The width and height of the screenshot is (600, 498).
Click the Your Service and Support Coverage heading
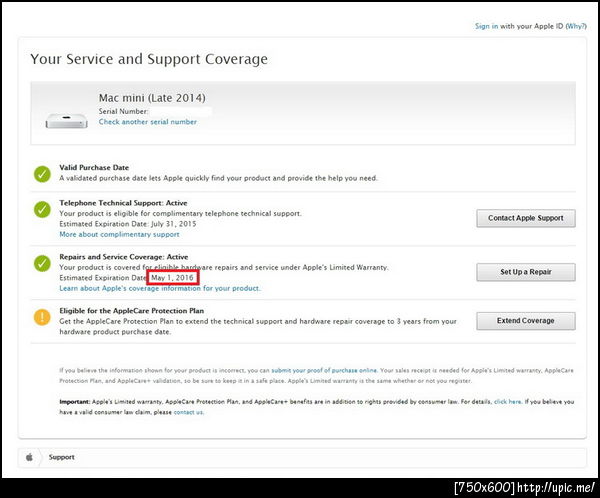click(x=149, y=59)
